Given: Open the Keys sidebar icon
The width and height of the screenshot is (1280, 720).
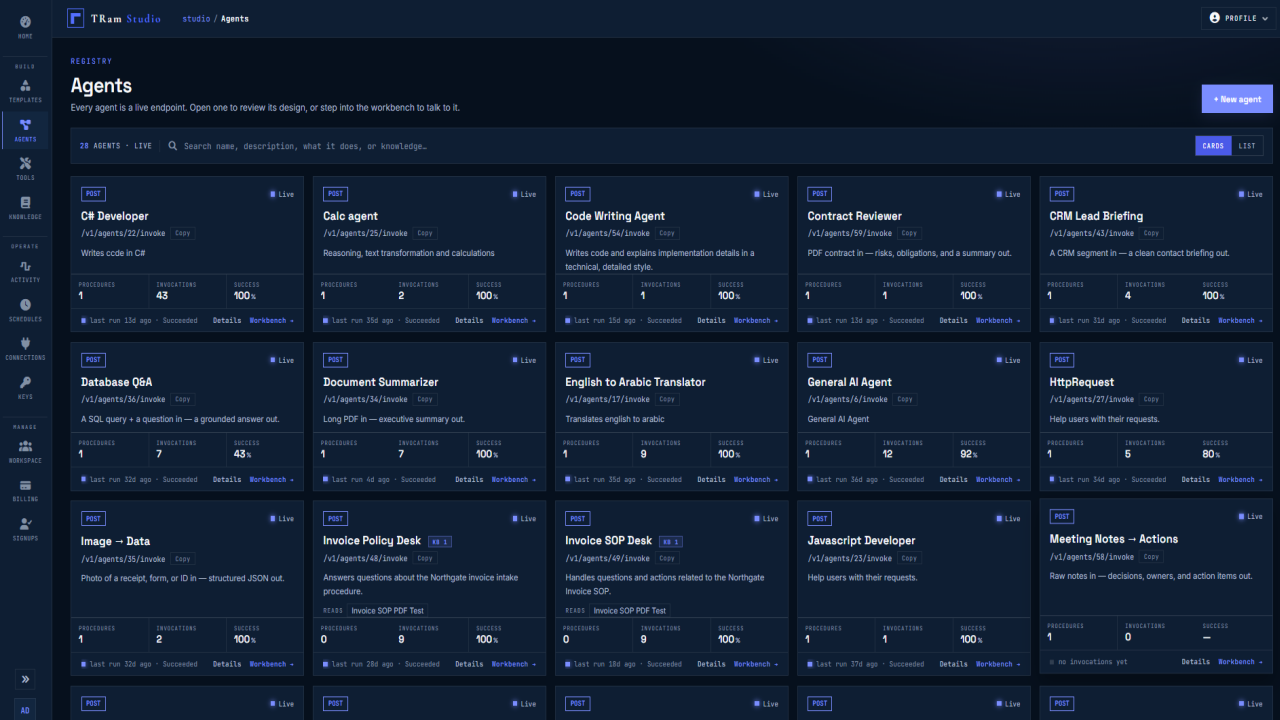Looking at the screenshot, I should coord(25,387).
